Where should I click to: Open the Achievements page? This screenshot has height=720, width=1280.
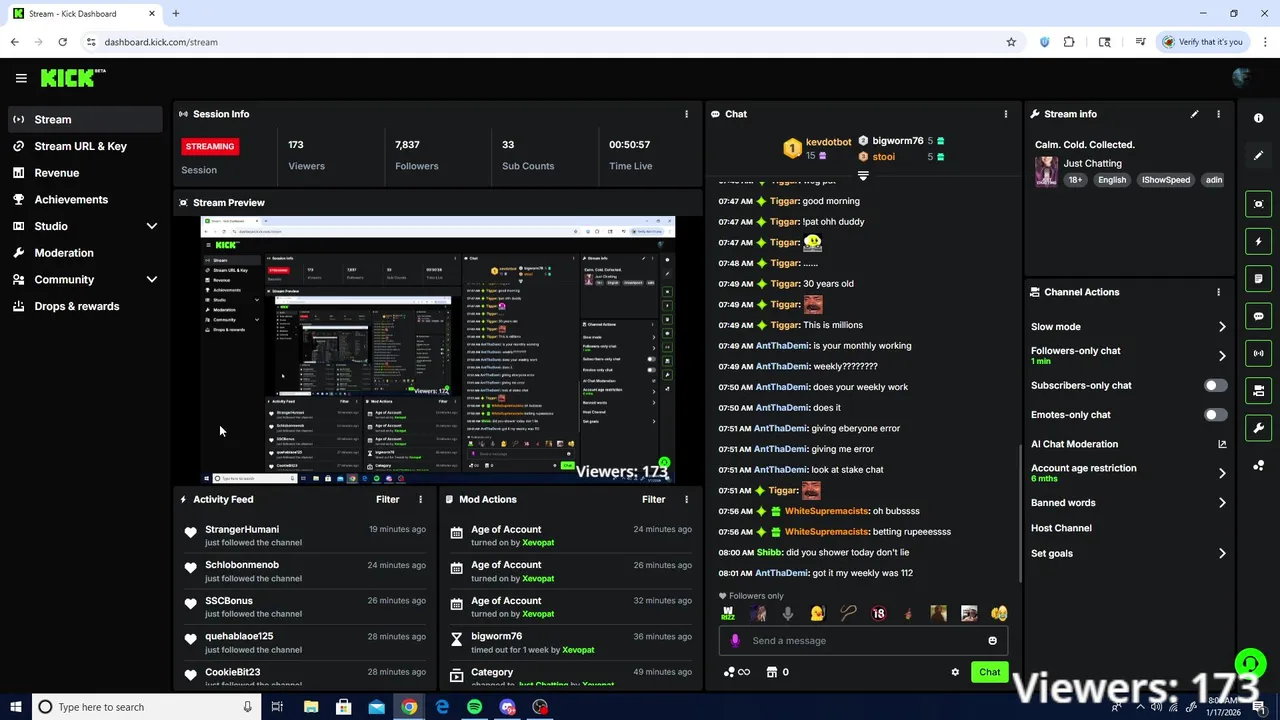[x=85, y=199]
